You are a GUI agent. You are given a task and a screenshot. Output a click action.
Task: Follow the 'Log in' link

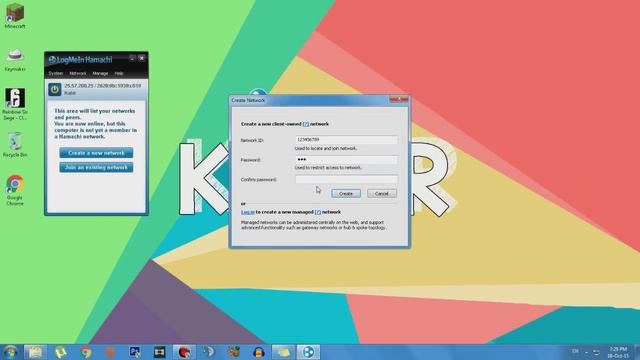248,212
